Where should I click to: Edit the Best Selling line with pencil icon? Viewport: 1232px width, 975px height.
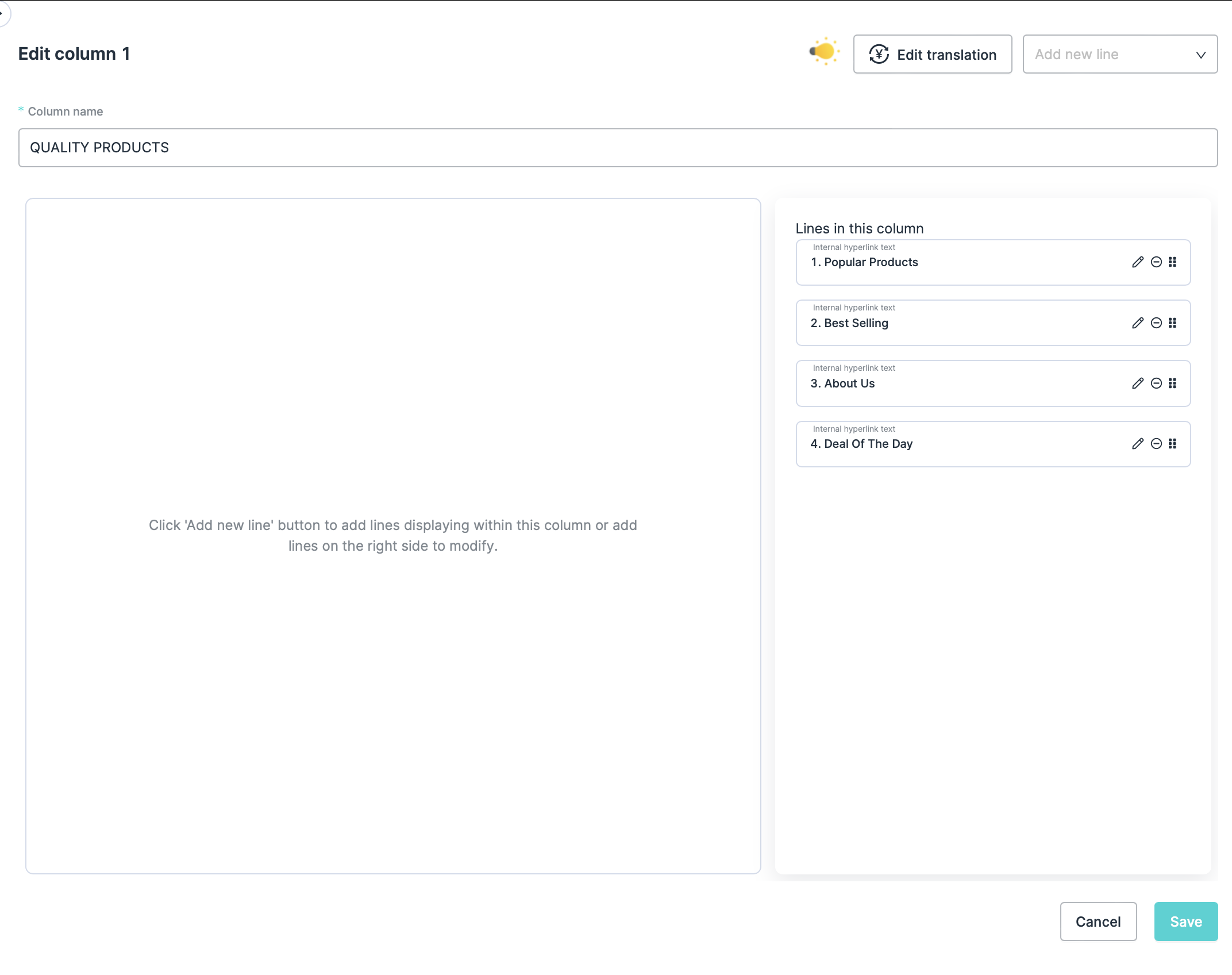click(1138, 323)
